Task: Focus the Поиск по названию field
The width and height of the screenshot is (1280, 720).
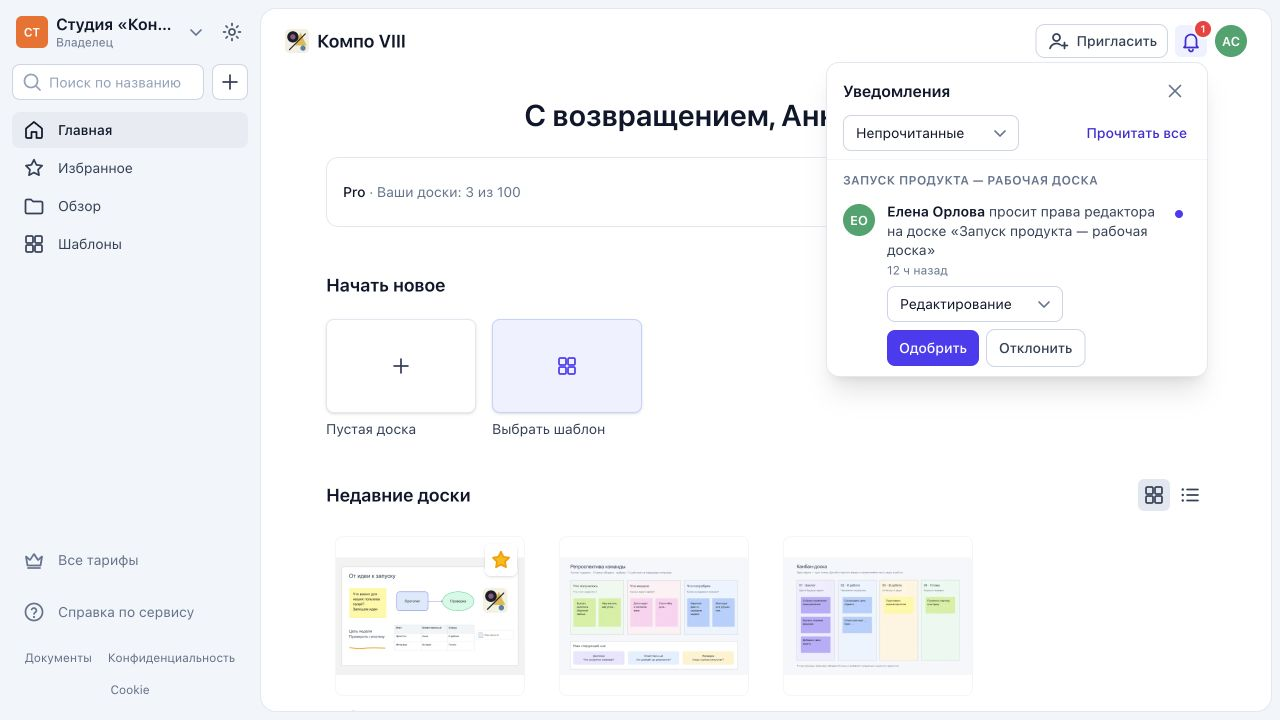Action: 108,82
